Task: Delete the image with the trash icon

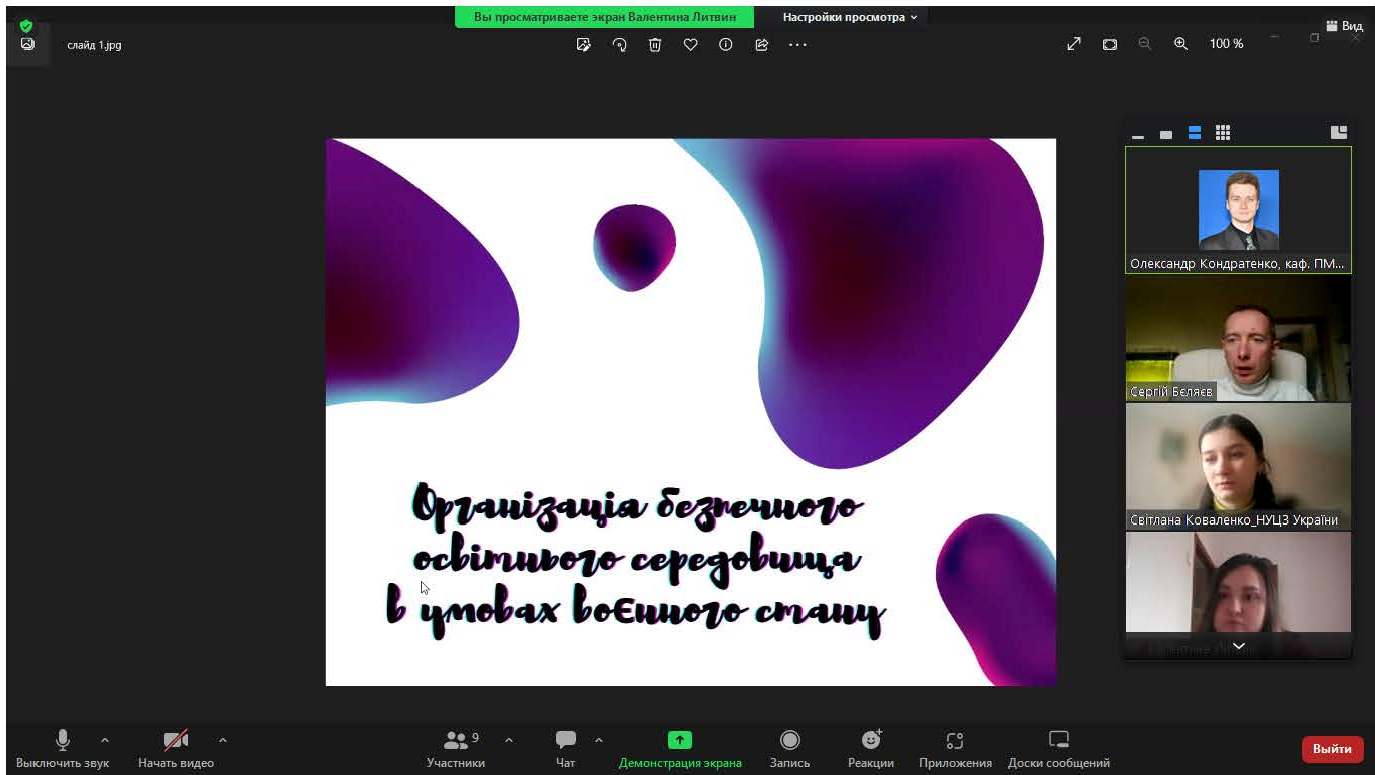Action: tap(655, 45)
